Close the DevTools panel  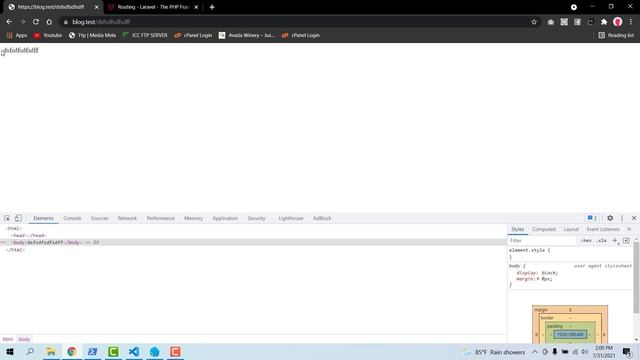[x=634, y=218]
